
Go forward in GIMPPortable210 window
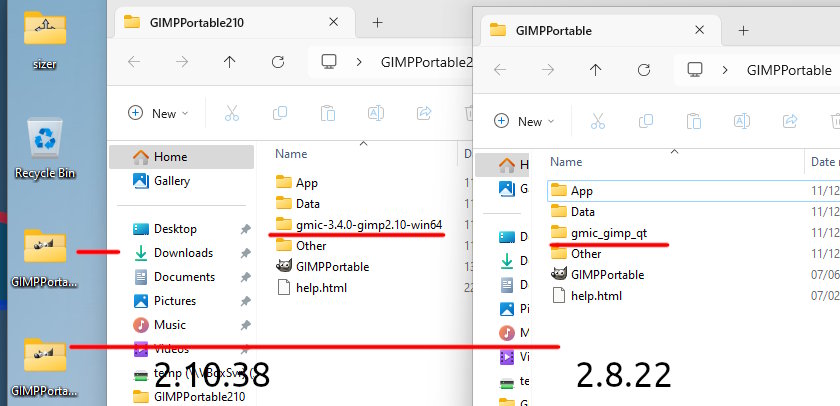[182, 62]
